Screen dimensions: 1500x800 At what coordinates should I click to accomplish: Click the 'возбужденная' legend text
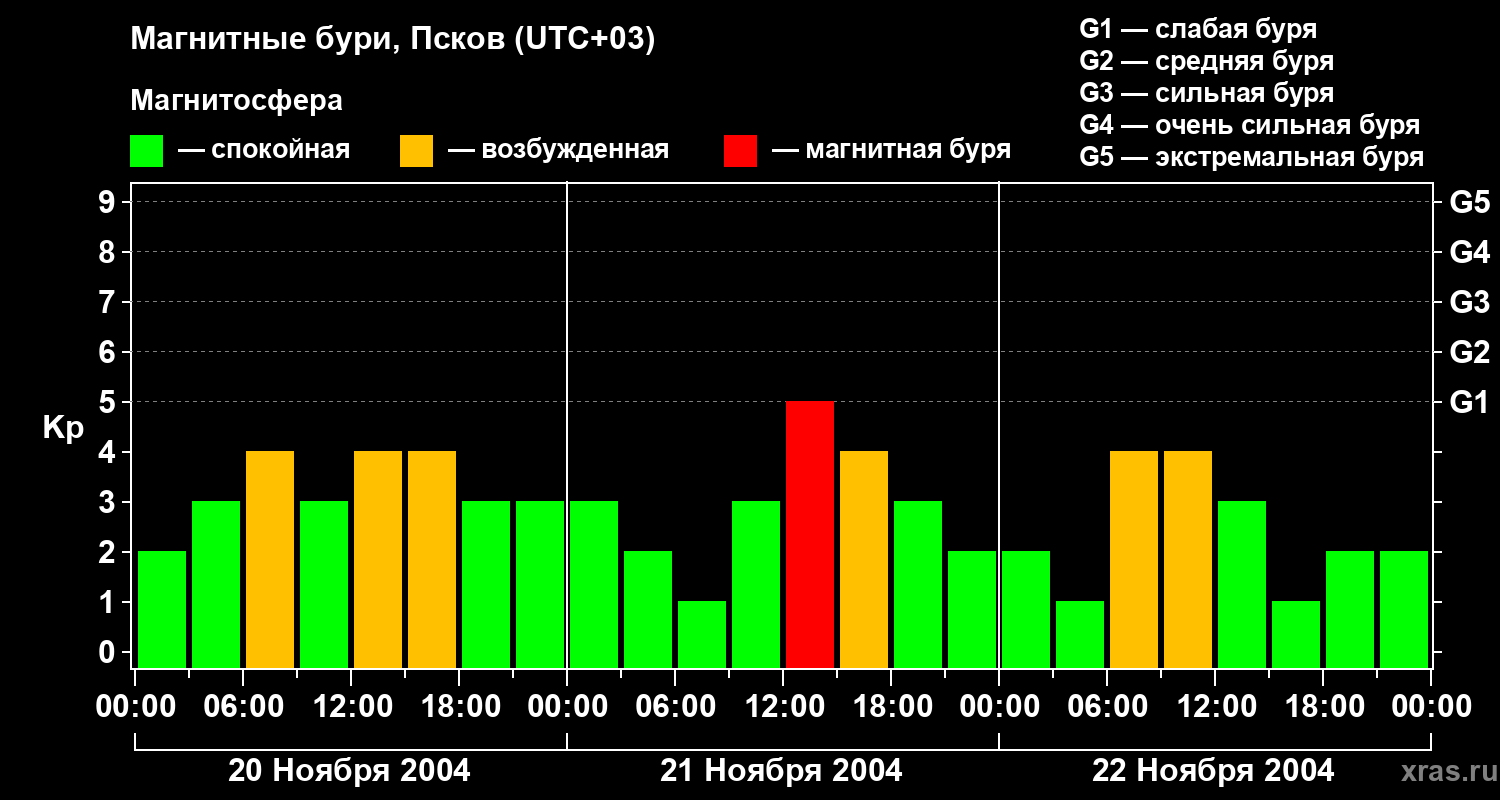[575, 151]
